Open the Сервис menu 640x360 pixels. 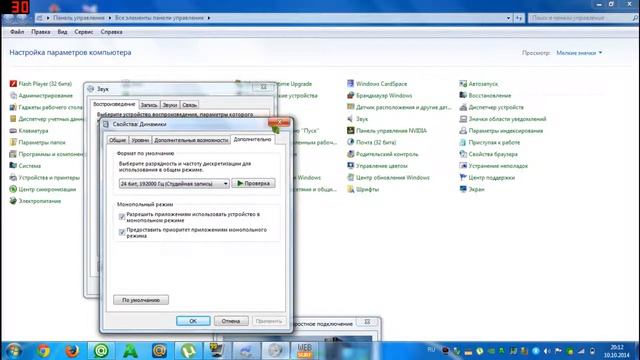(84, 32)
